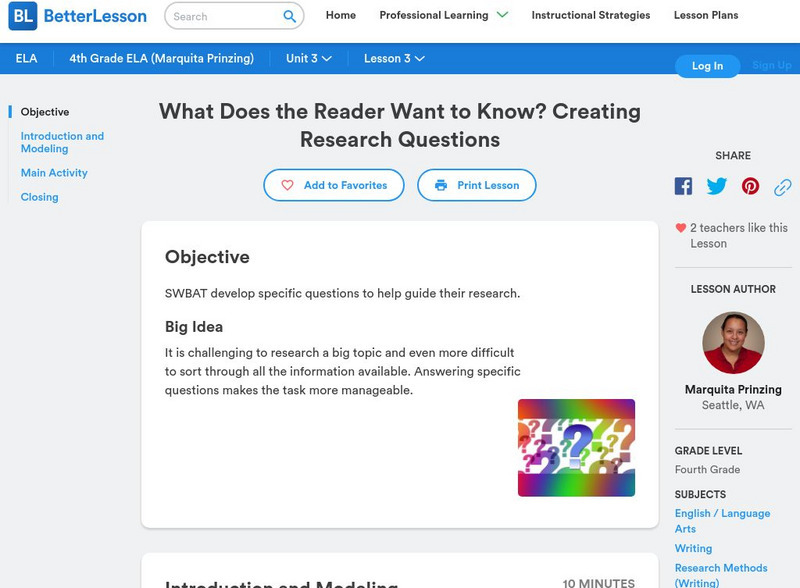The image size is (800, 588).
Task: Share lesson on Pinterest
Action: [x=750, y=186]
